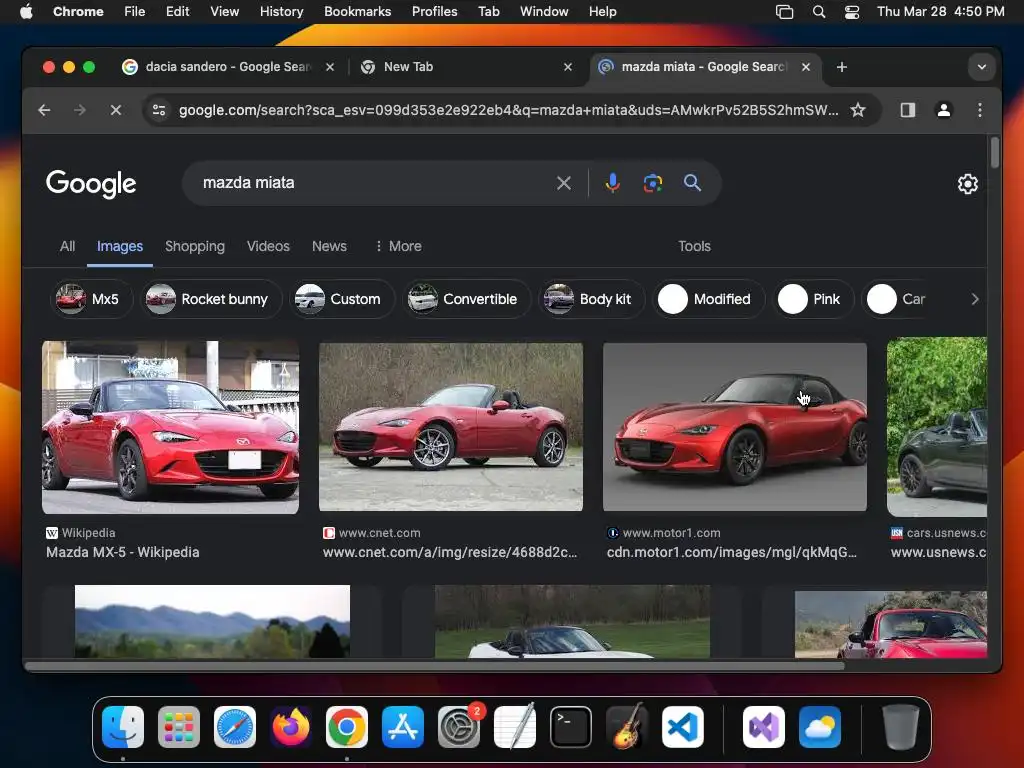Open the Tools filter options
The image size is (1024, 768).
[x=694, y=246]
